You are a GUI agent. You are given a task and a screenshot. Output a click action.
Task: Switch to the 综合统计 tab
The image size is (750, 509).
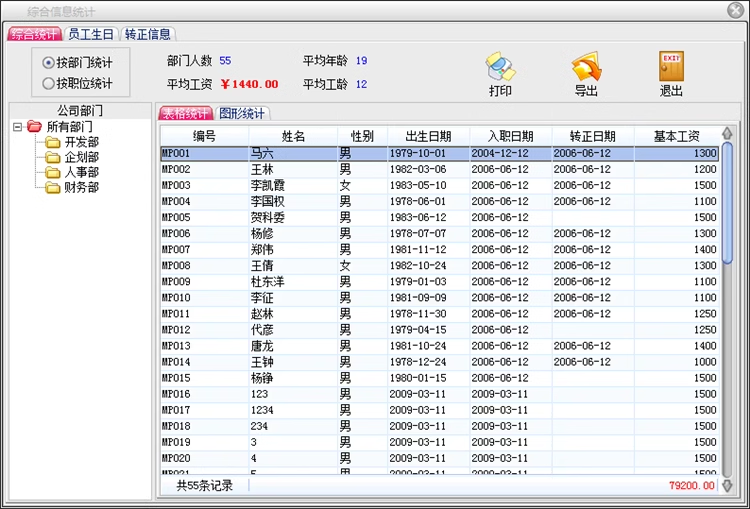point(35,34)
